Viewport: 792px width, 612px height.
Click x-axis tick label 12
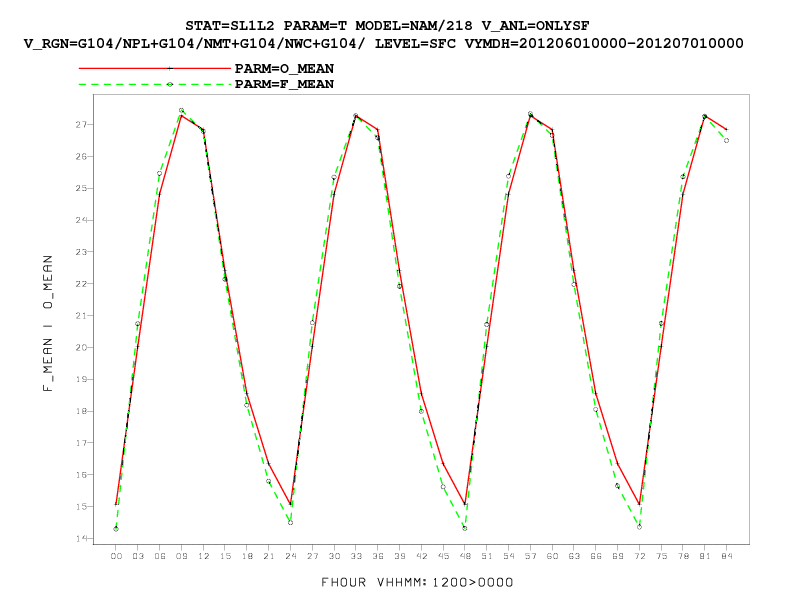(204, 556)
